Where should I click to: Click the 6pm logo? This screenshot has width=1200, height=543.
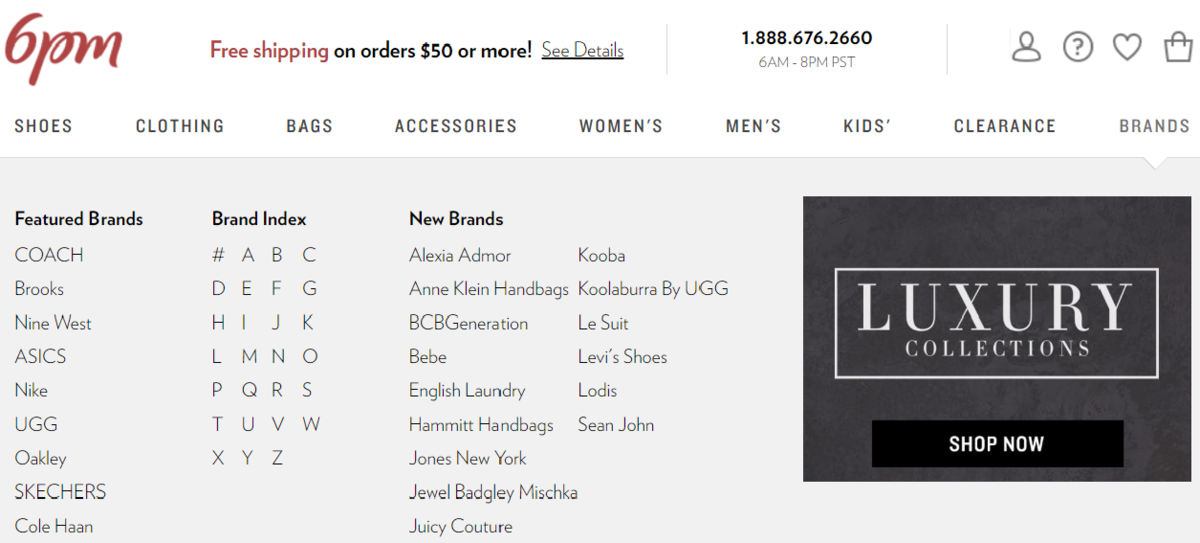(x=62, y=47)
